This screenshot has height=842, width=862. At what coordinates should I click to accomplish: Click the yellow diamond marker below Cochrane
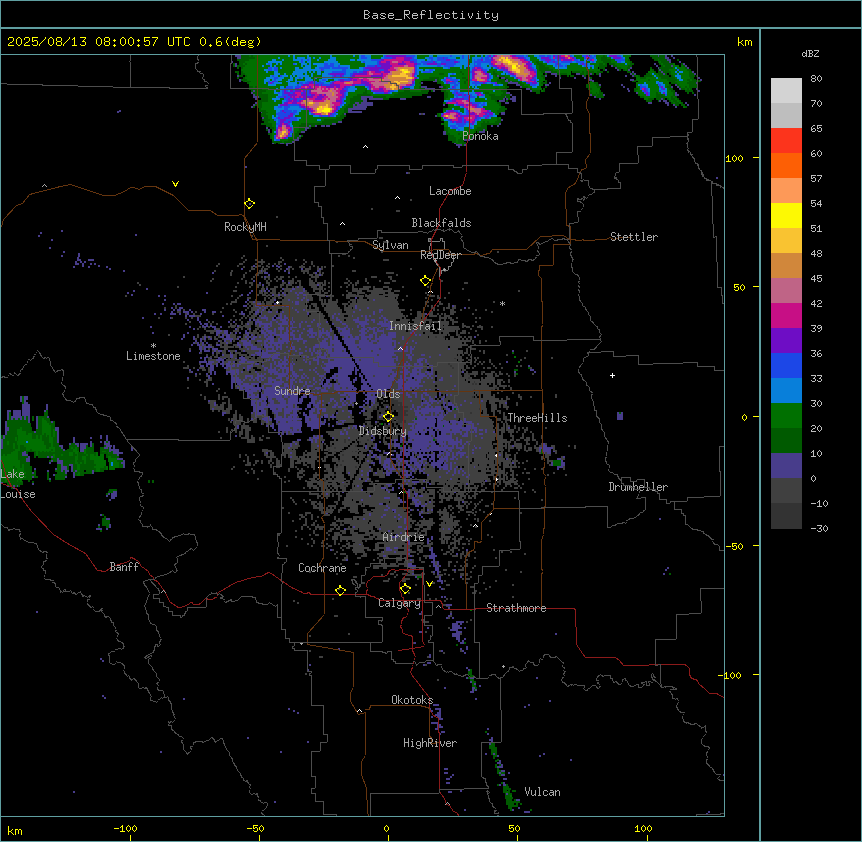click(340, 590)
